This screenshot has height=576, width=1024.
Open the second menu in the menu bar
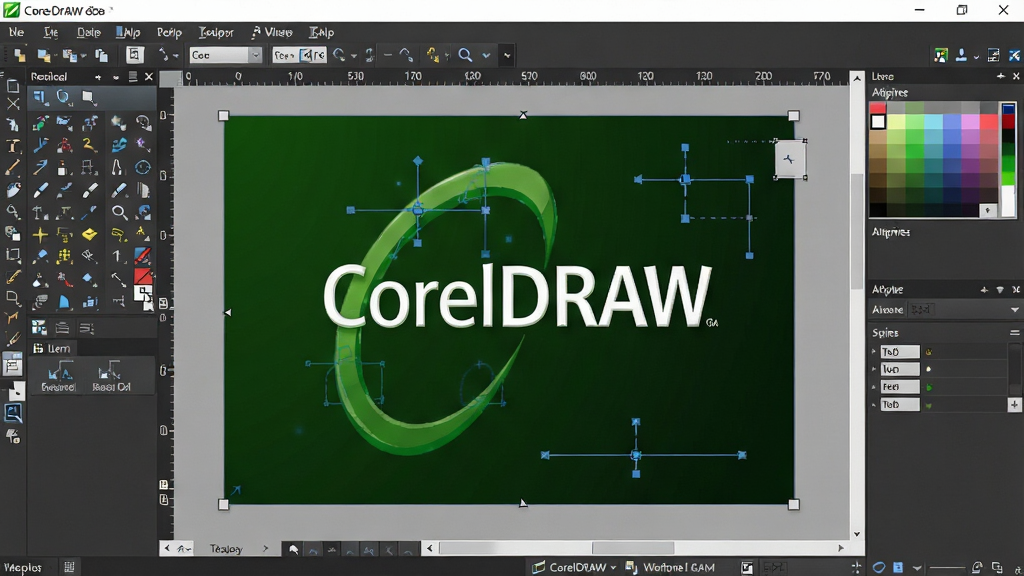[50, 32]
